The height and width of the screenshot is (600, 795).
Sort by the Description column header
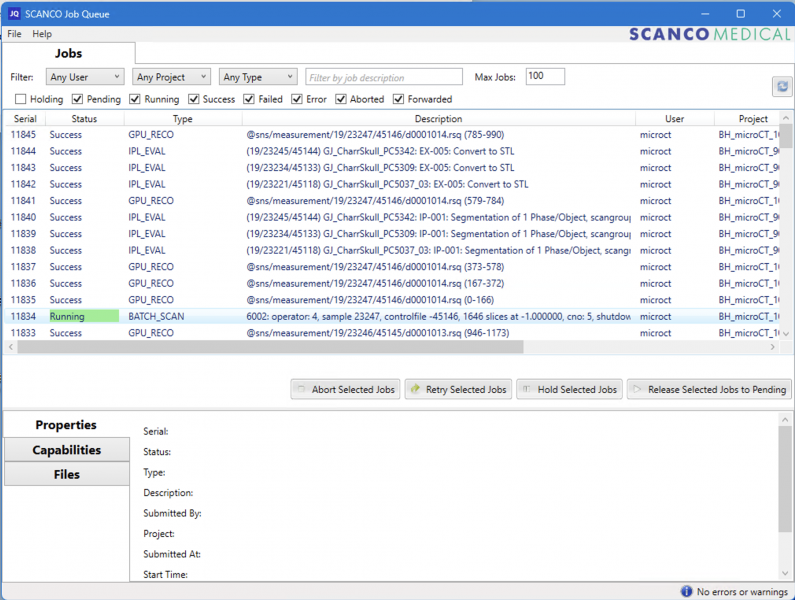coord(439,119)
